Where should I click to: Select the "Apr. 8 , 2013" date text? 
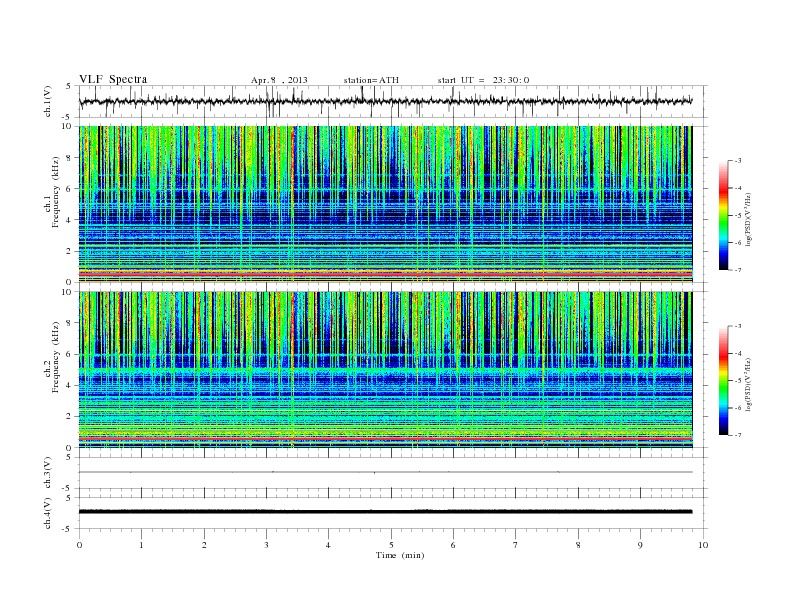tap(279, 80)
